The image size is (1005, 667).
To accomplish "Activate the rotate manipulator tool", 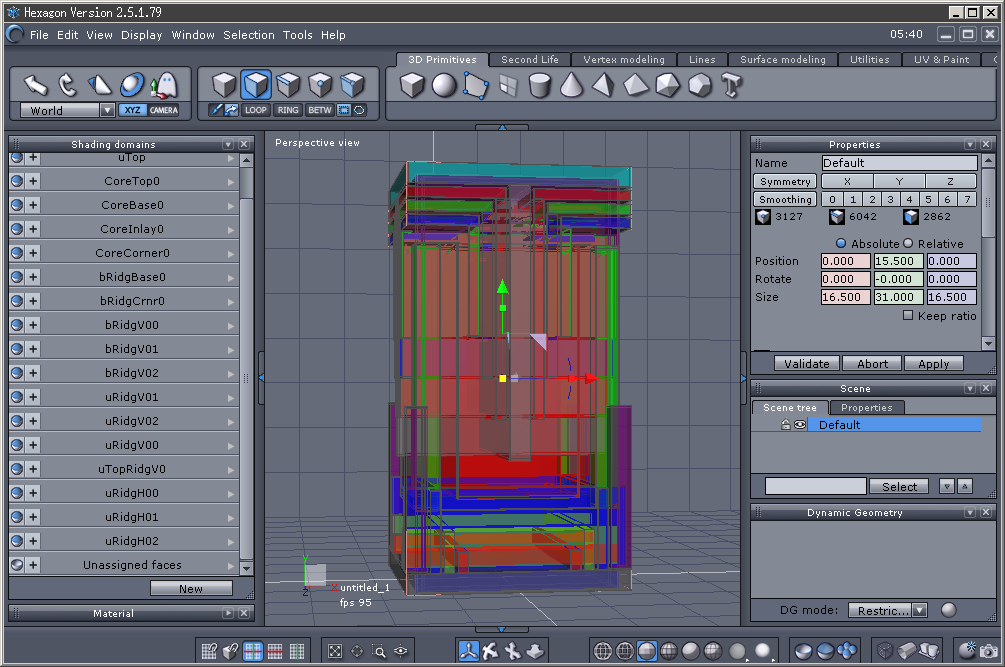I will click(68, 84).
